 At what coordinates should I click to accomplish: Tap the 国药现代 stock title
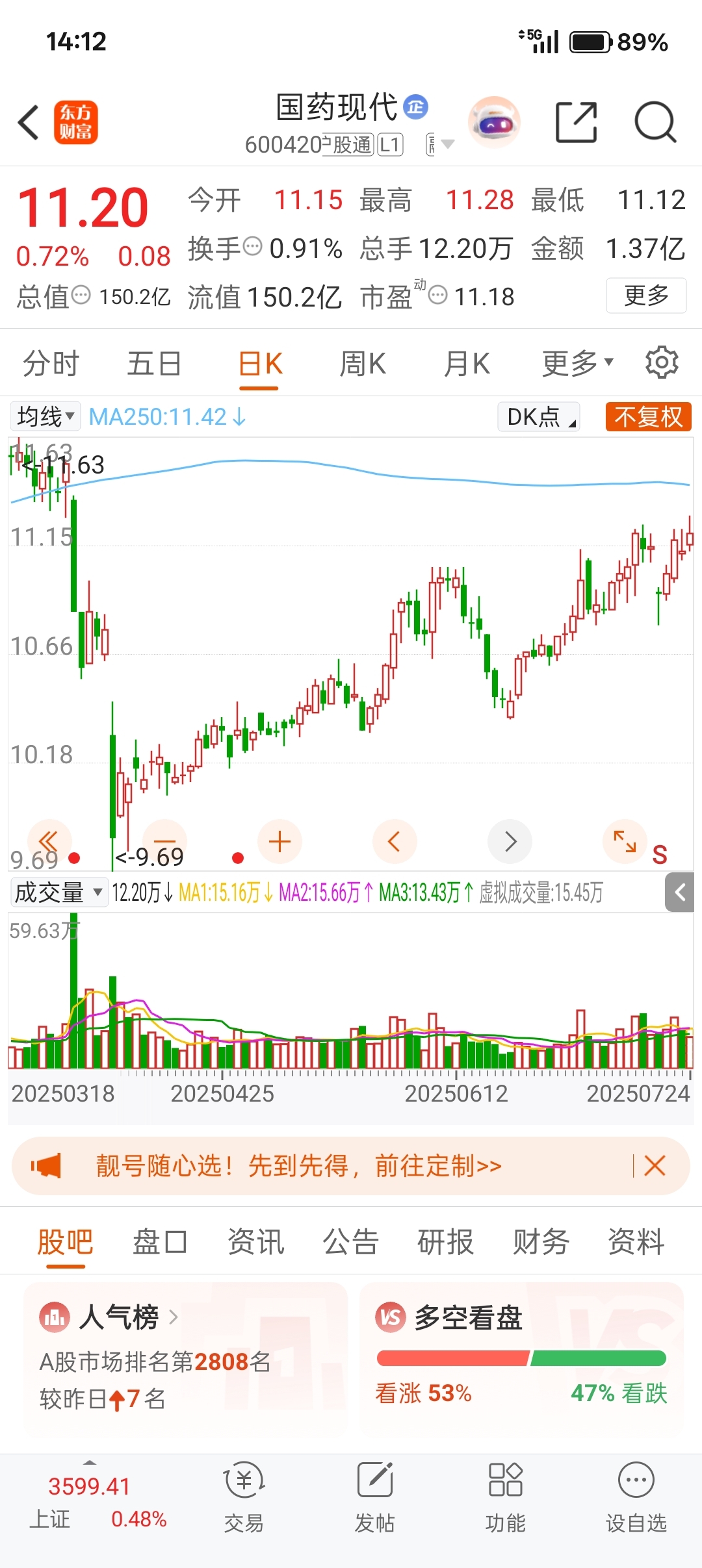click(336, 107)
